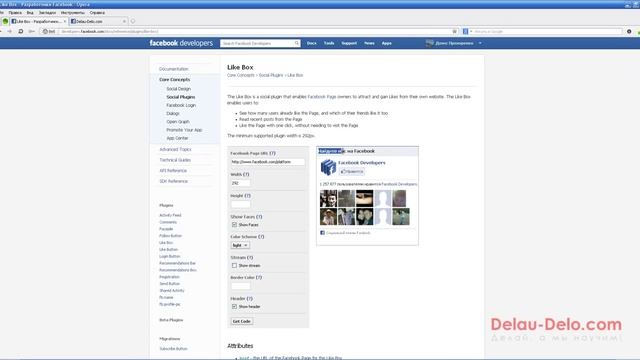
Task: Reload the page with the refresh icon
Action: (20, 31)
